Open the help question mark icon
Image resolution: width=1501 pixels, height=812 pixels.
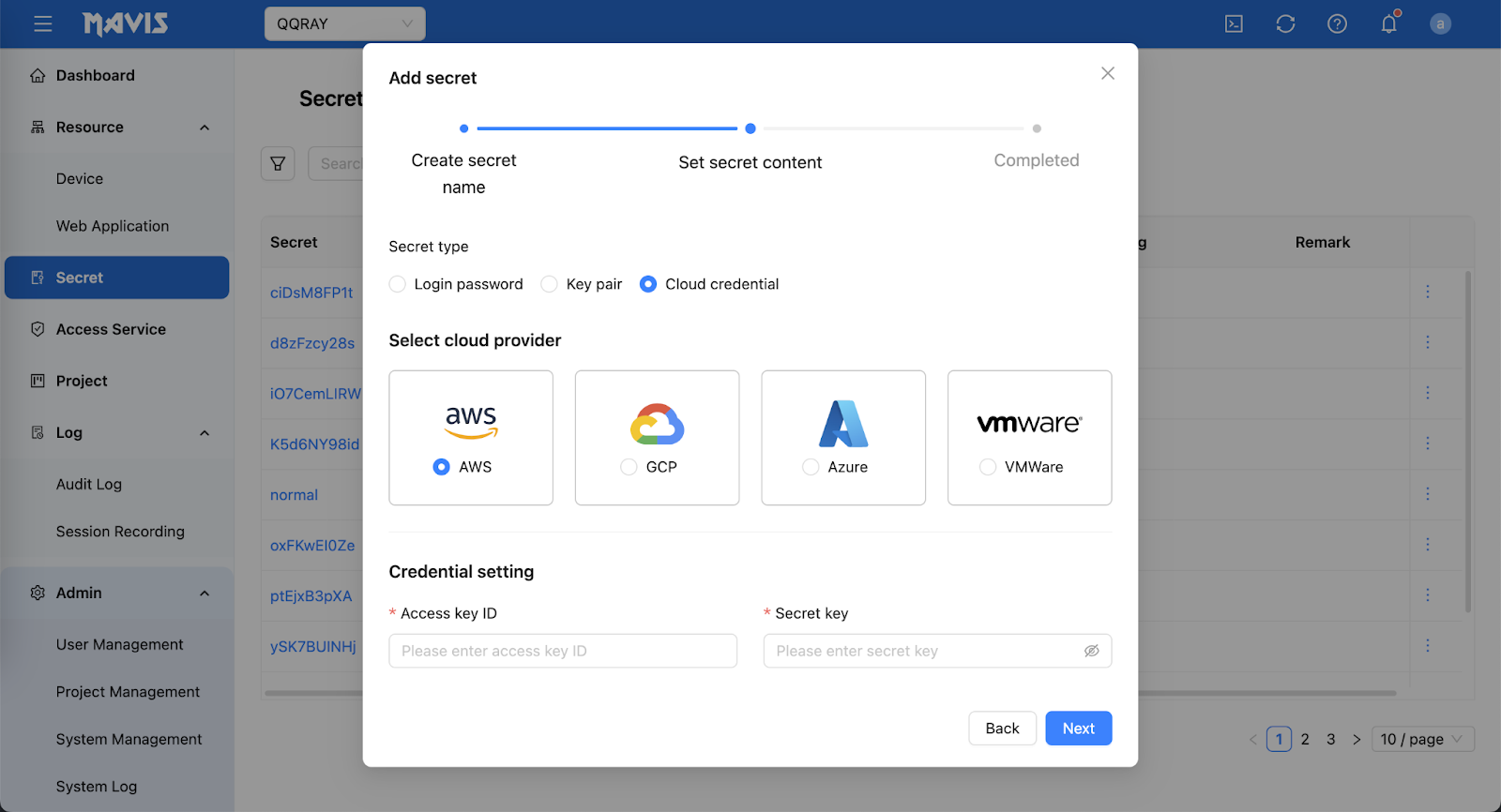click(x=1338, y=24)
